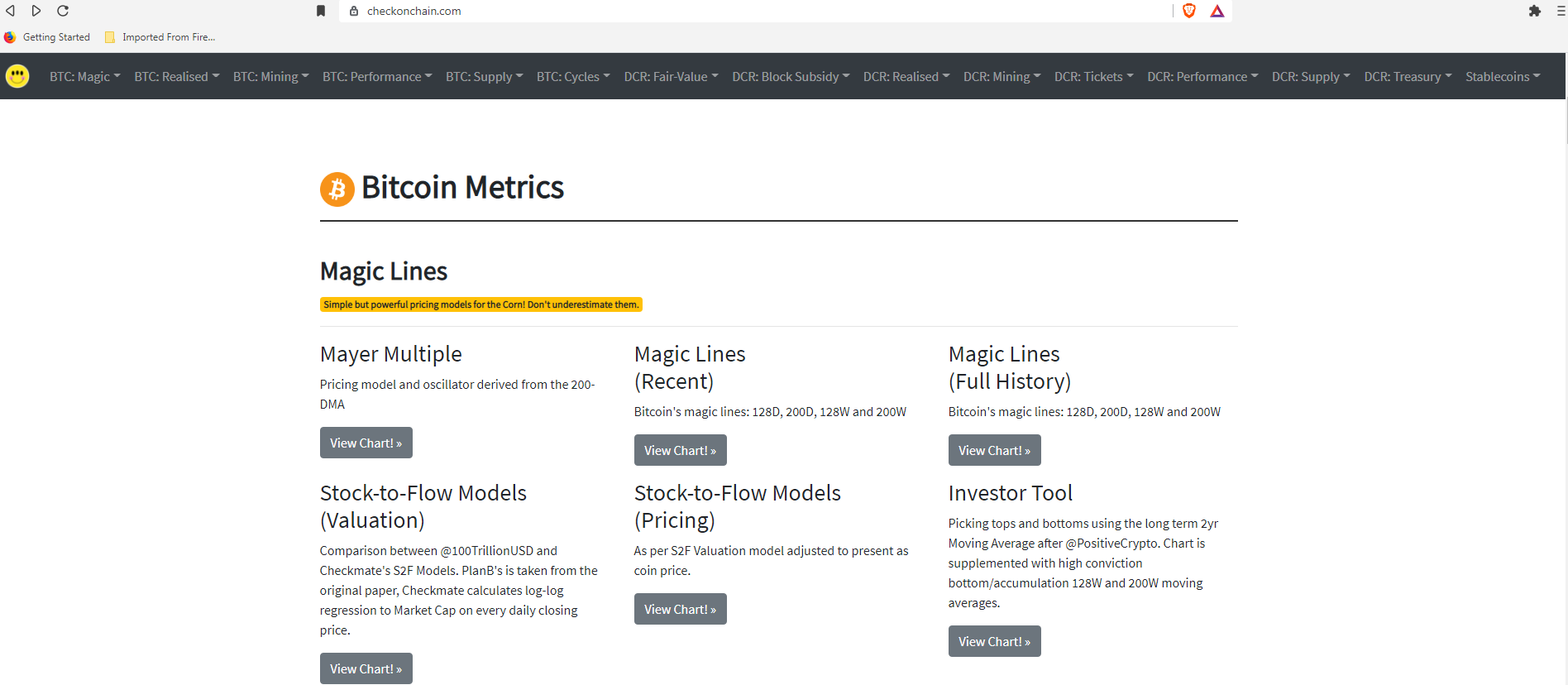Open Brave Shields lion icon
The height and width of the screenshot is (685, 1568).
(x=1189, y=11)
